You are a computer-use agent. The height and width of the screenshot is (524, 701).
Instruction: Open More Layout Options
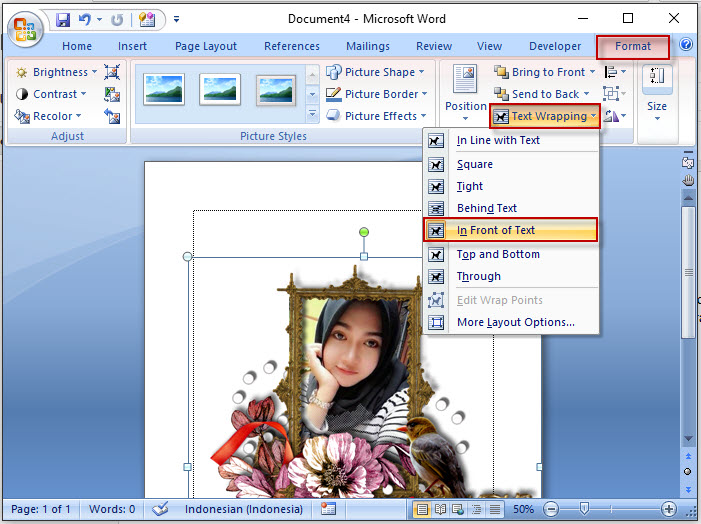511,322
